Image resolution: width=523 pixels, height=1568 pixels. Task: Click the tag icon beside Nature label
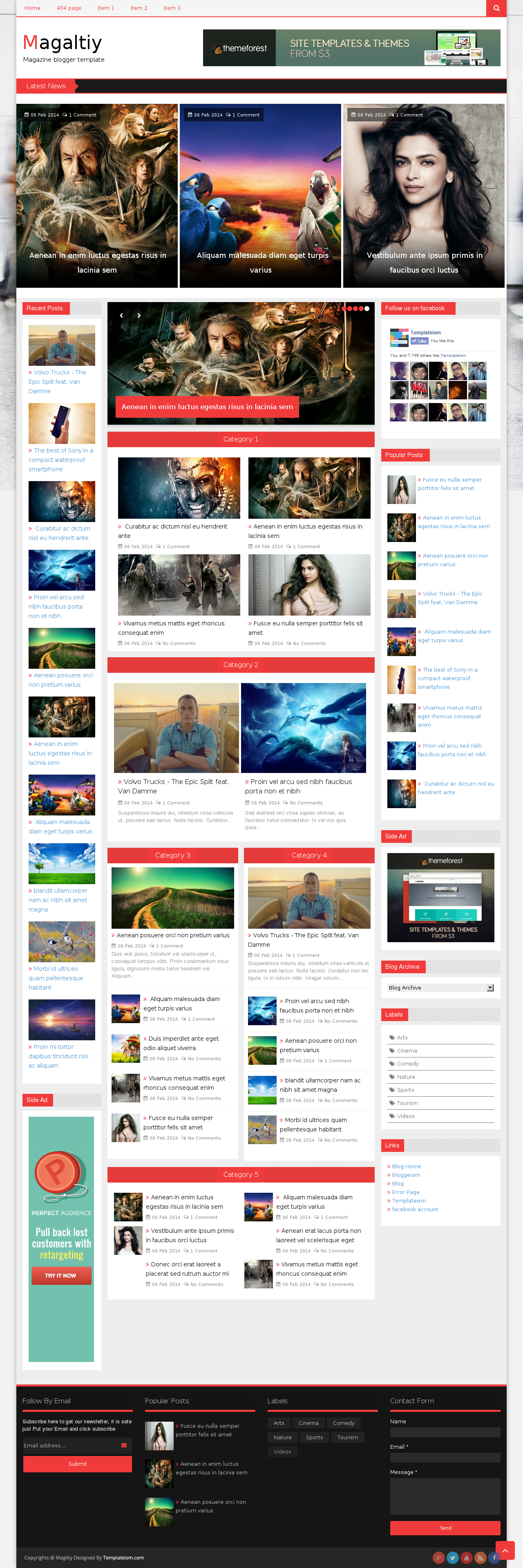point(392,1077)
